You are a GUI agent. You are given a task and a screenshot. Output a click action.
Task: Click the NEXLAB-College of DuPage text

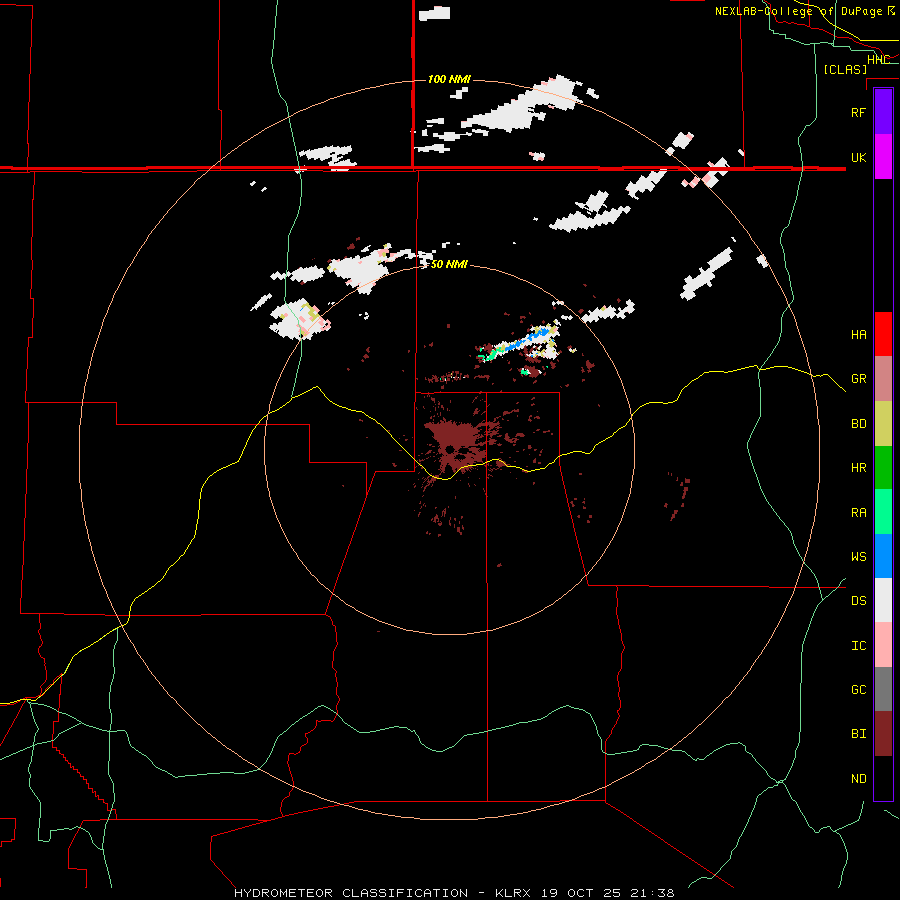(x=798, y=11)
